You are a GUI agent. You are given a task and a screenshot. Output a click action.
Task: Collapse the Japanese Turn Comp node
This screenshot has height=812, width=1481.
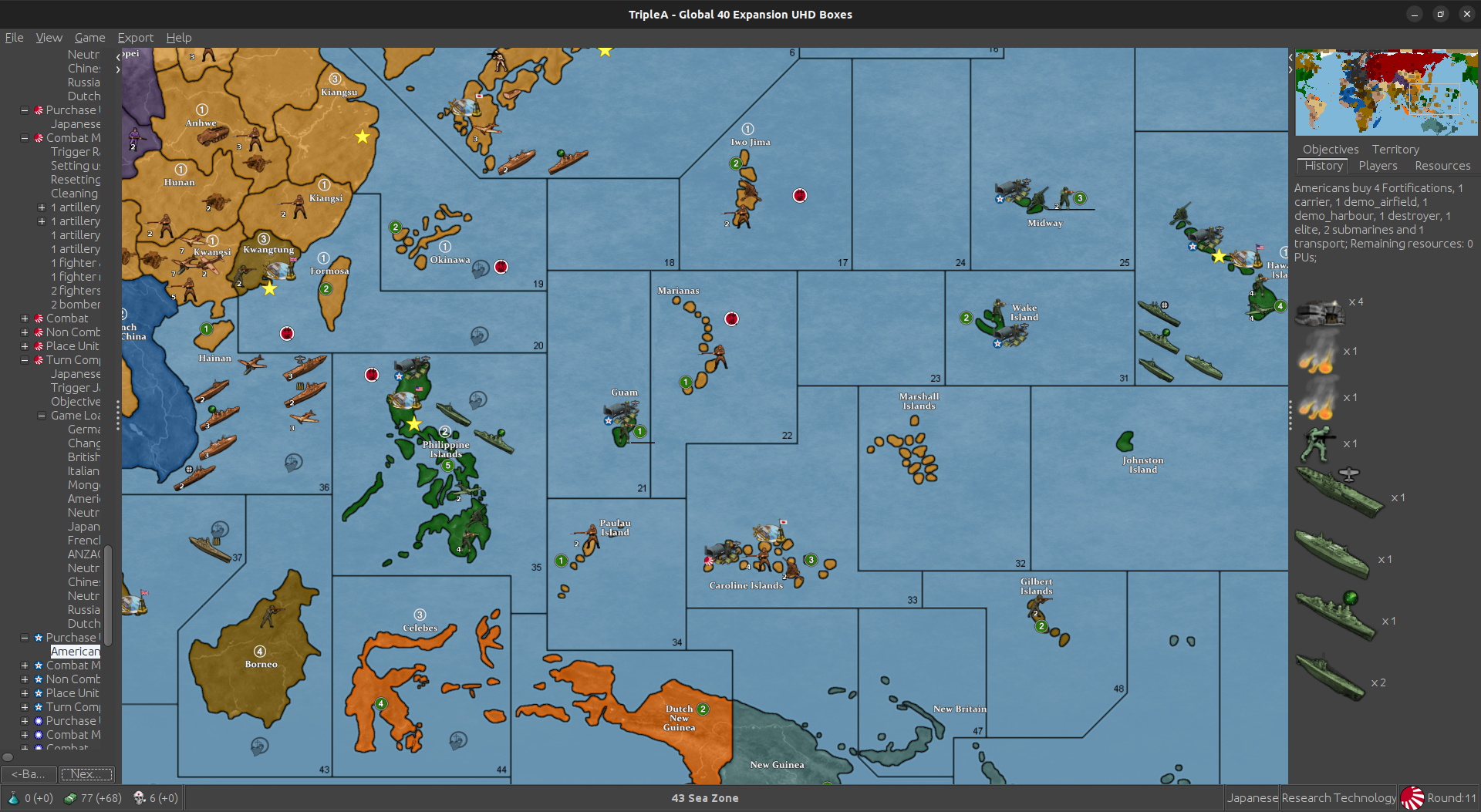click(25, 360)
